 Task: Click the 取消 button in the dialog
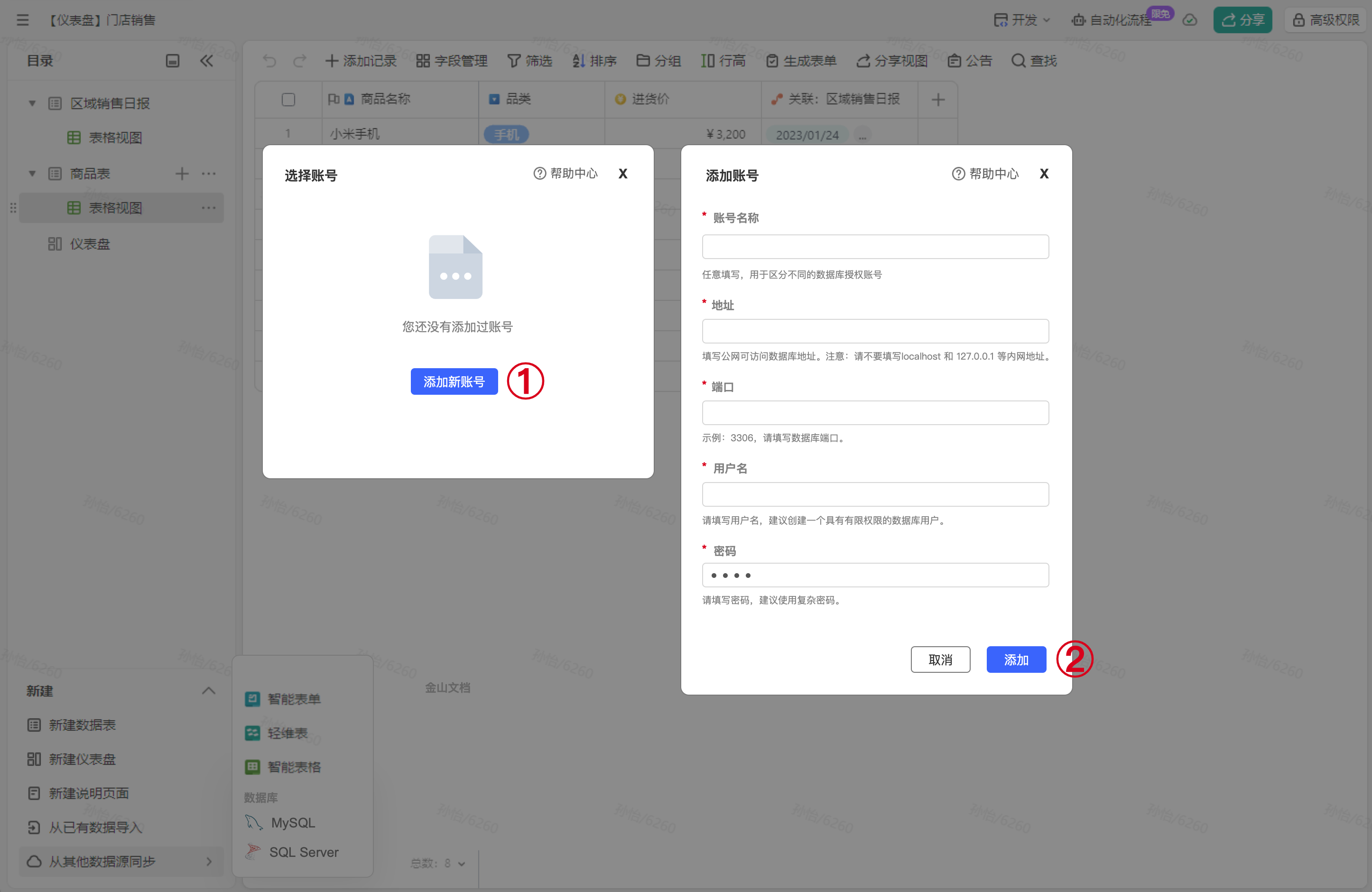[x=940, y=660]
